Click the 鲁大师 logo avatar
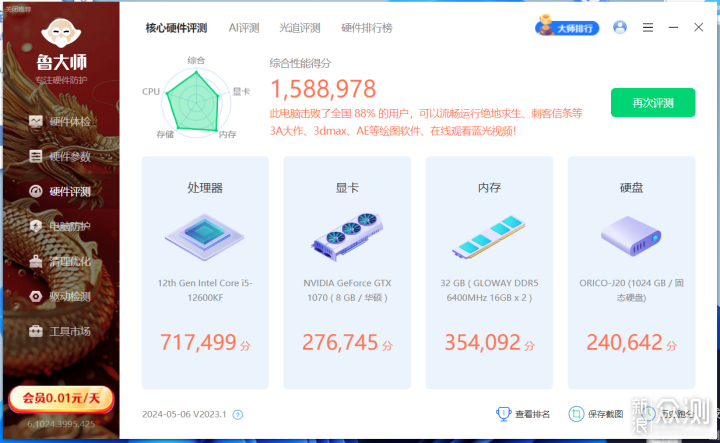 [x=61, y=33]
